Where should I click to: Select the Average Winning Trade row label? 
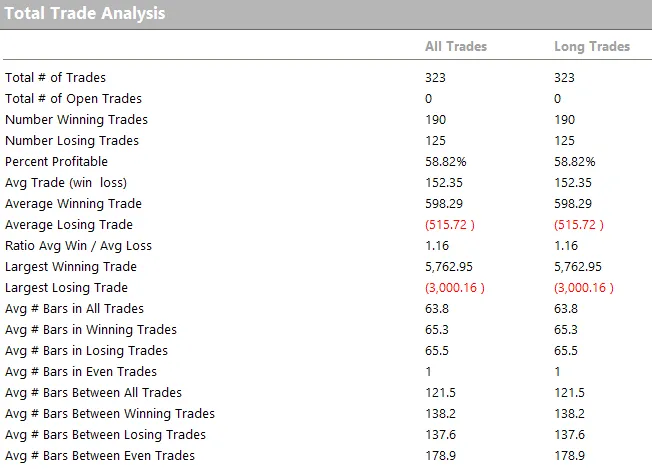(73, 204)
